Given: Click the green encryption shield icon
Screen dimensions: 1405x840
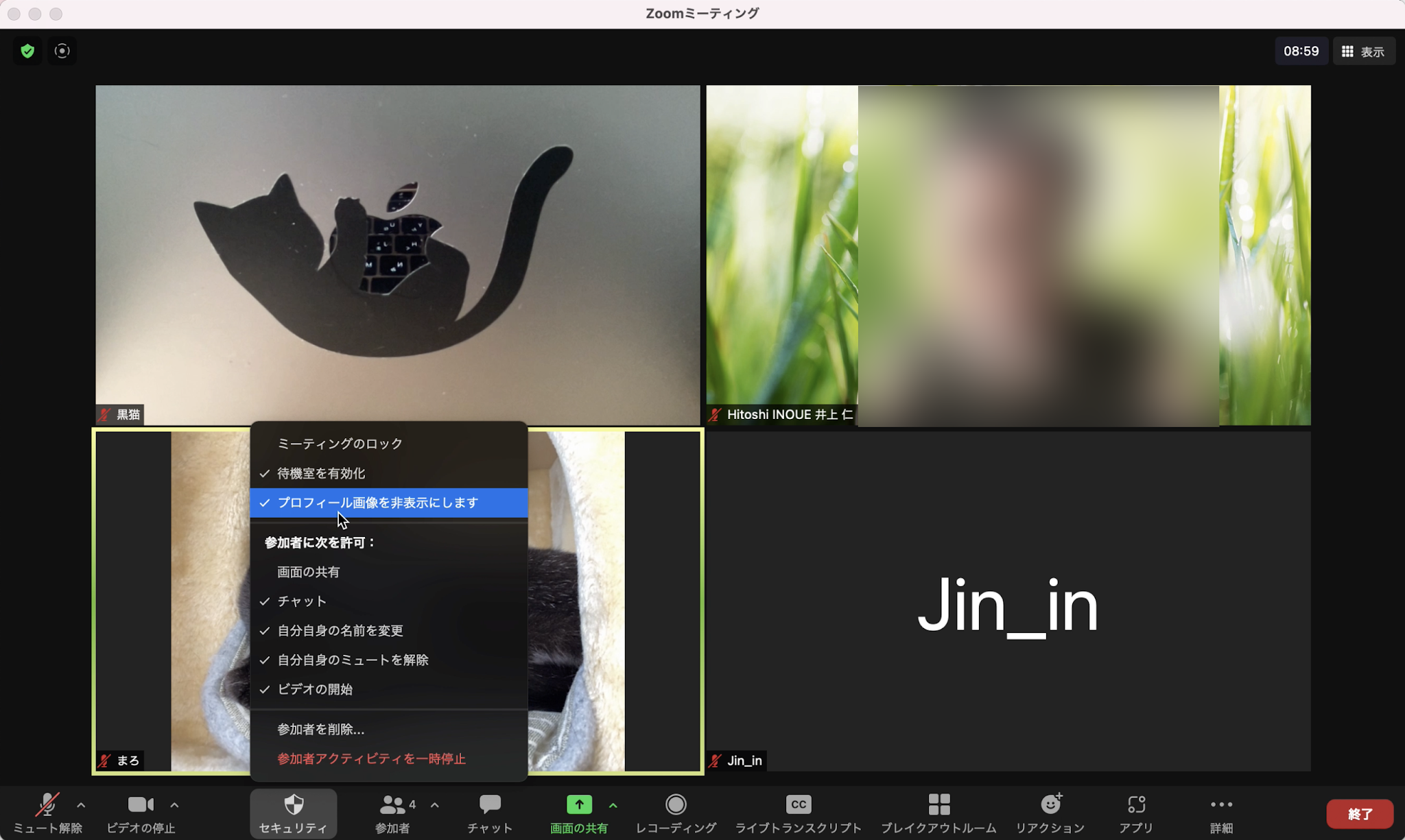Looking at the screenshot, I should [x=27, y=51].
